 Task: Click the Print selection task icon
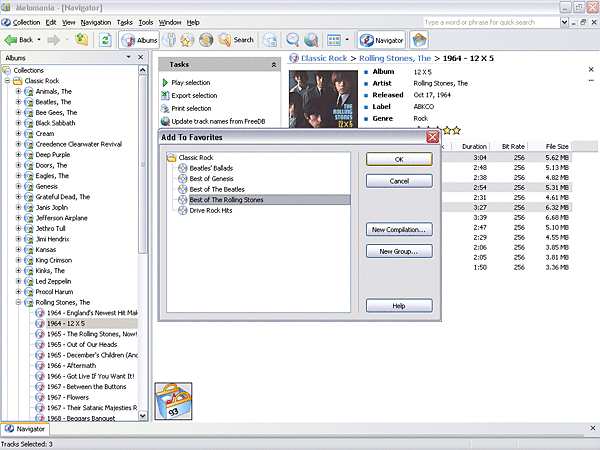[x=165, y=108]
